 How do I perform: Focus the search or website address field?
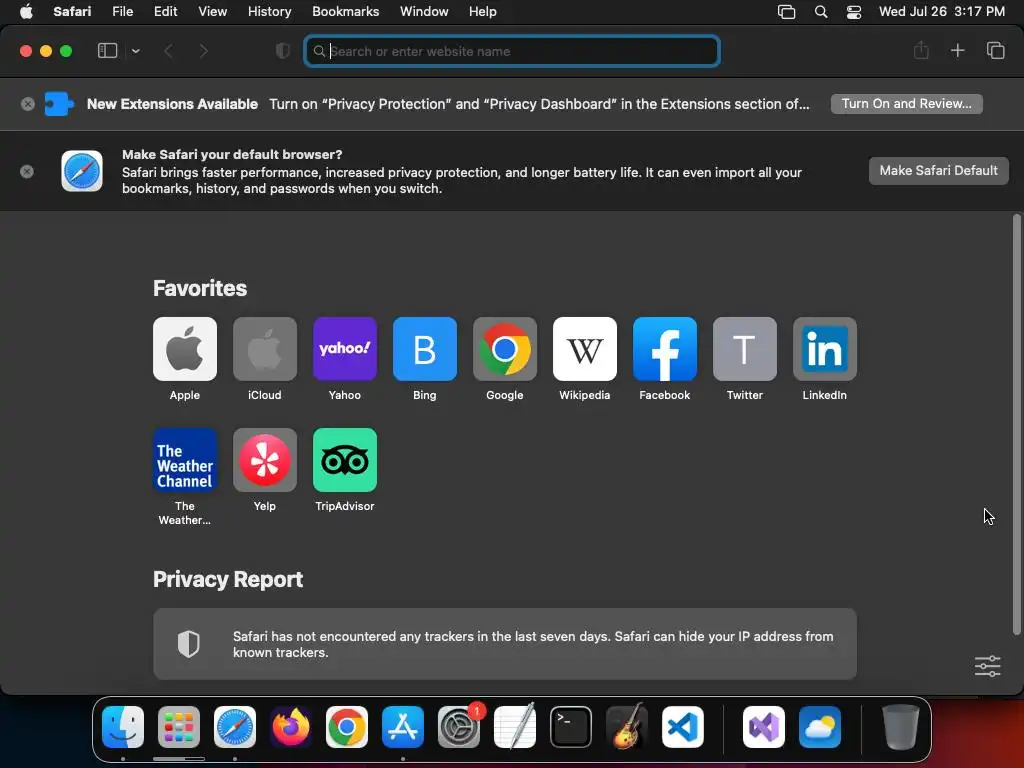click(512, 51)
